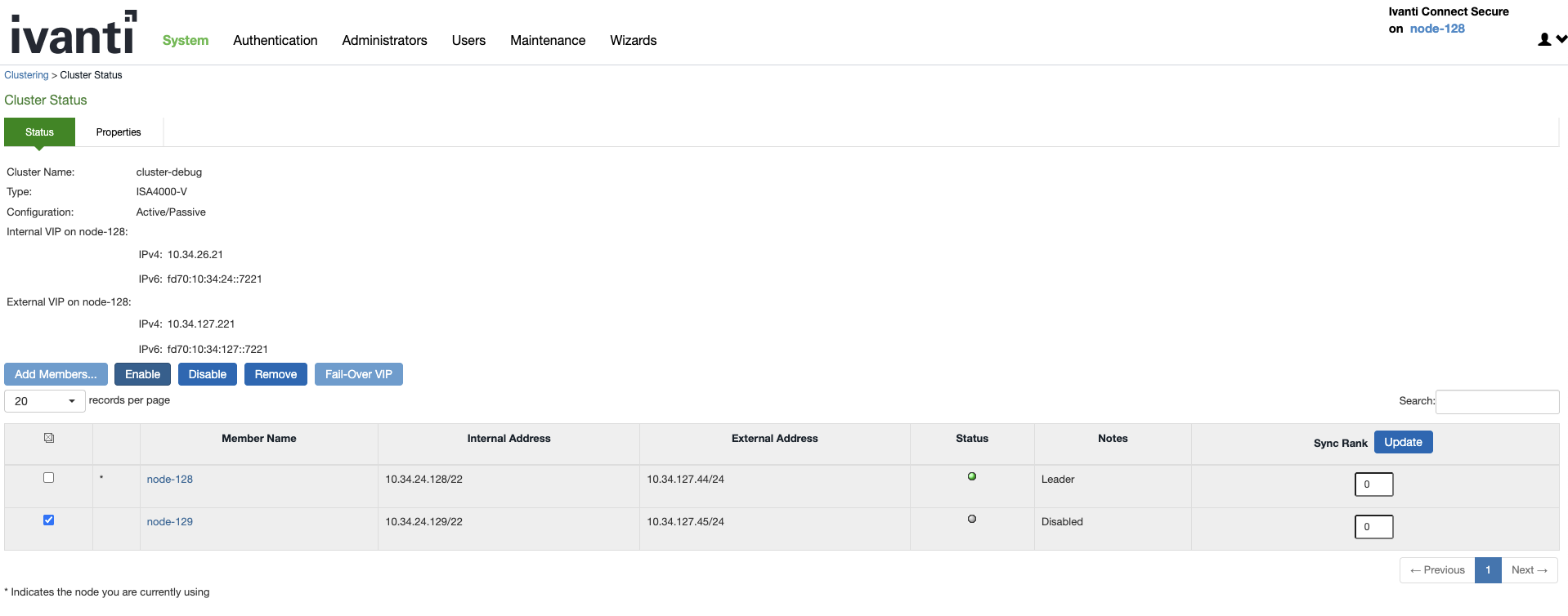Check the node-128 row checkbox
The width and height of the screenshot is (1568, 616).
point(49,478)
